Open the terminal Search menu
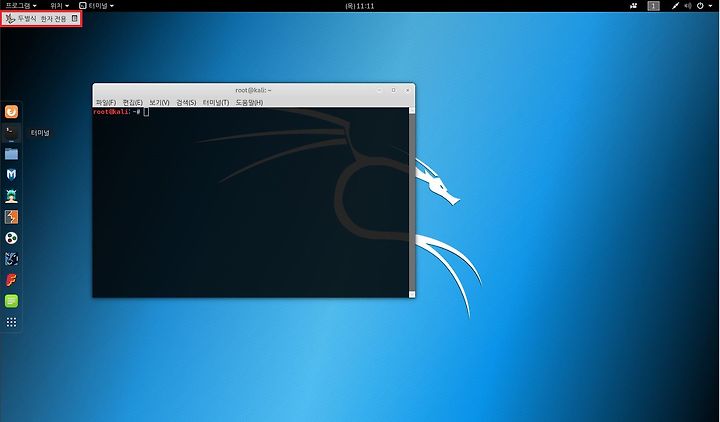Screen dimensions: 720x422 [186, 102]
